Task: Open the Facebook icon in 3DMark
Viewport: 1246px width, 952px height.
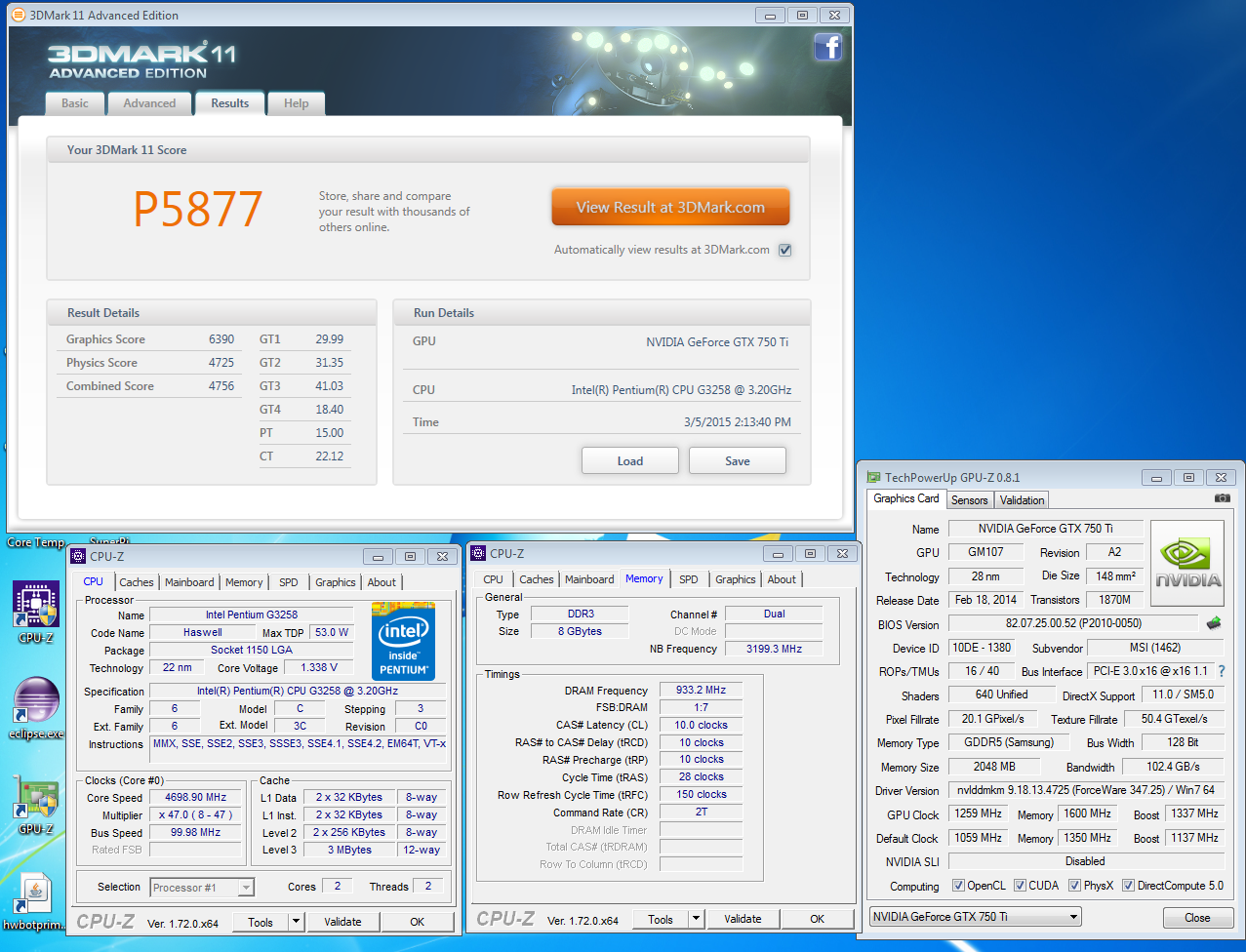Action: [827, 47]
